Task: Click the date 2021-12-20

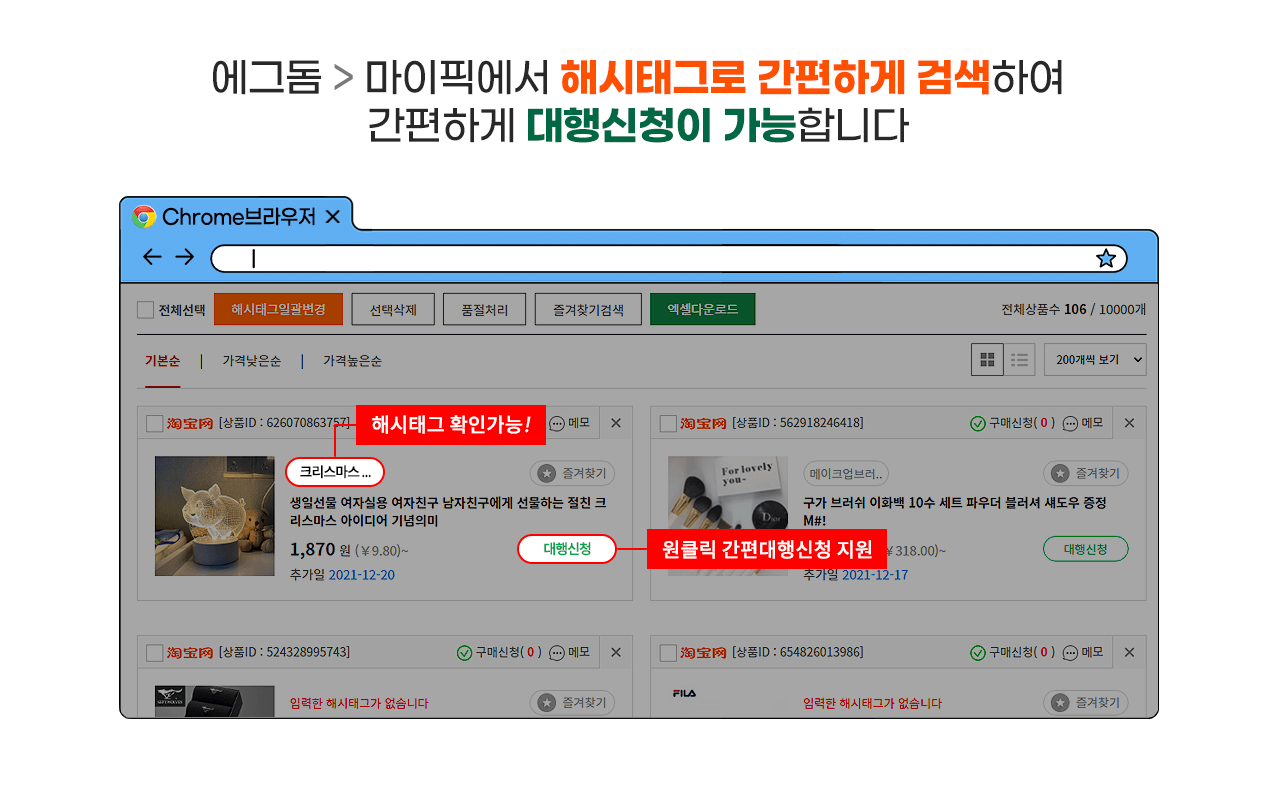Action: click(x=362, y=575)
